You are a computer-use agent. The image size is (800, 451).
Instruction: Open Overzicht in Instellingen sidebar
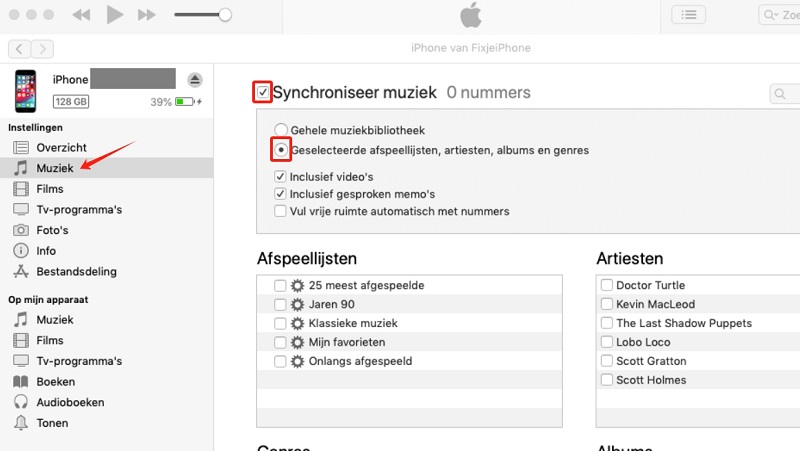click(x=61, y=147)
